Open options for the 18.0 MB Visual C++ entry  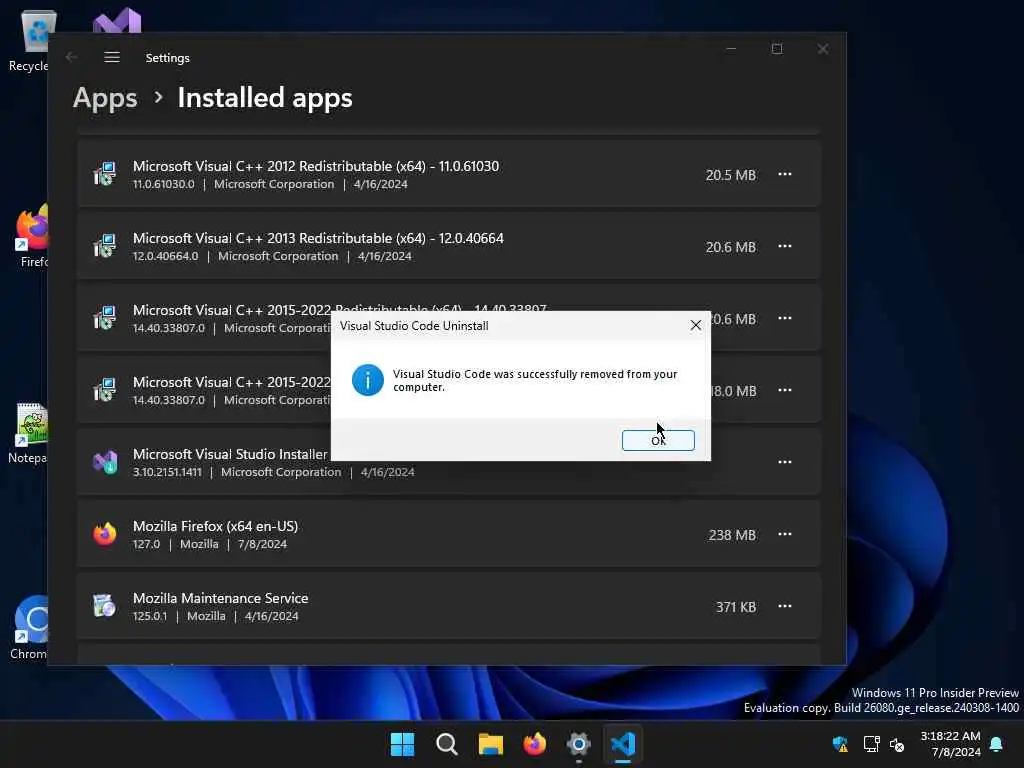pyautogui.click(x=784, y=390)
